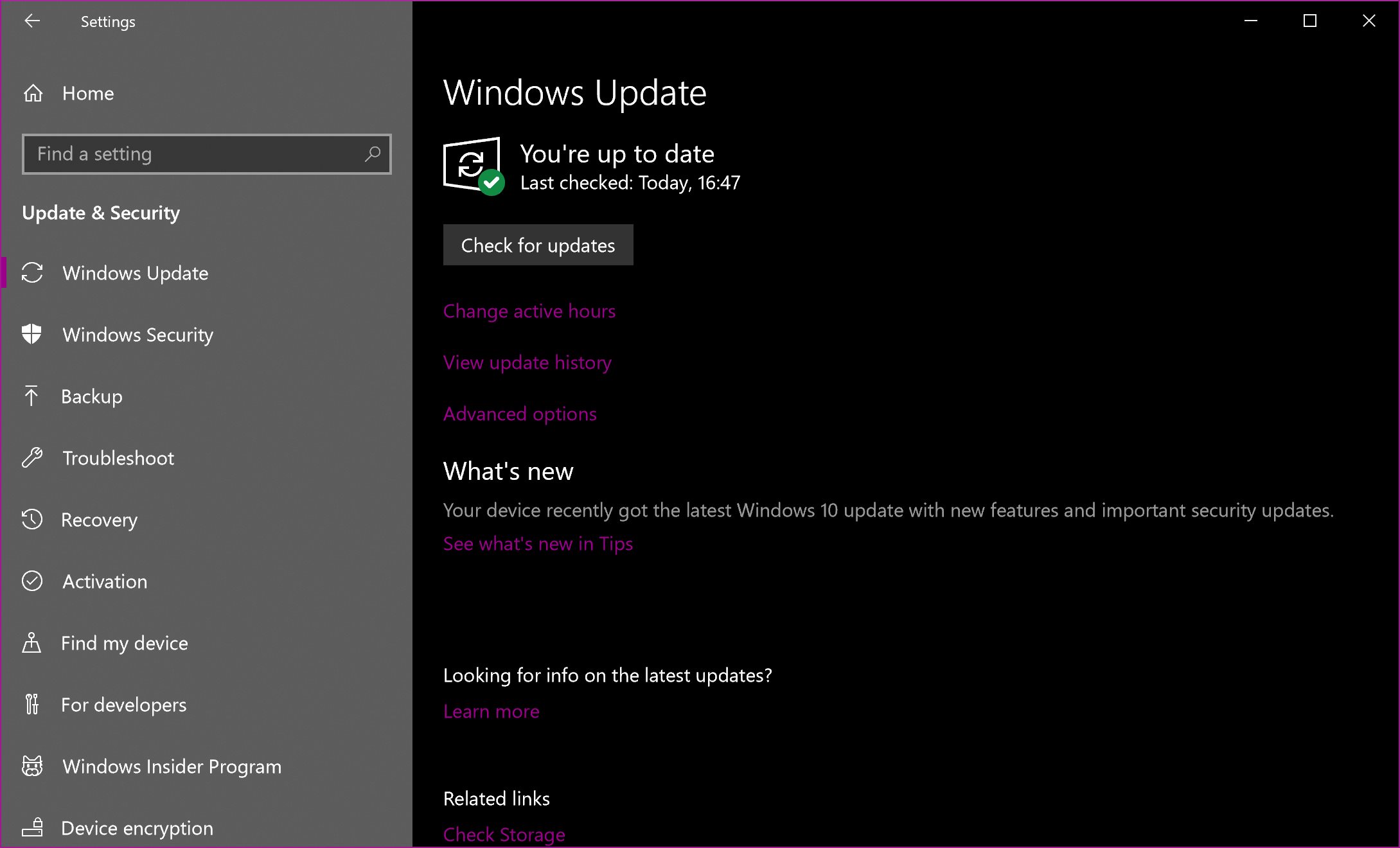Click the Last checked: Today, 16:47 text
Image resolution: width=1400 pixels, height=848 pixels.
[x=630, y=183]
